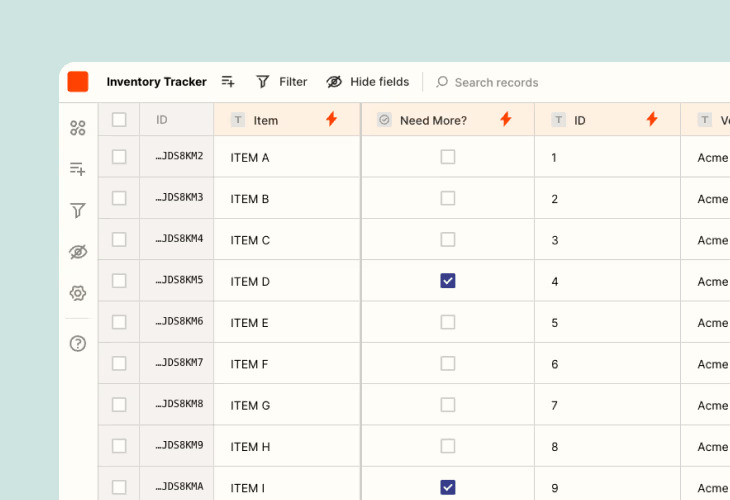This screenshot has width=730, height=500.
Task: Click the funnel icon in top toolbar
Action: coord(263,82)
